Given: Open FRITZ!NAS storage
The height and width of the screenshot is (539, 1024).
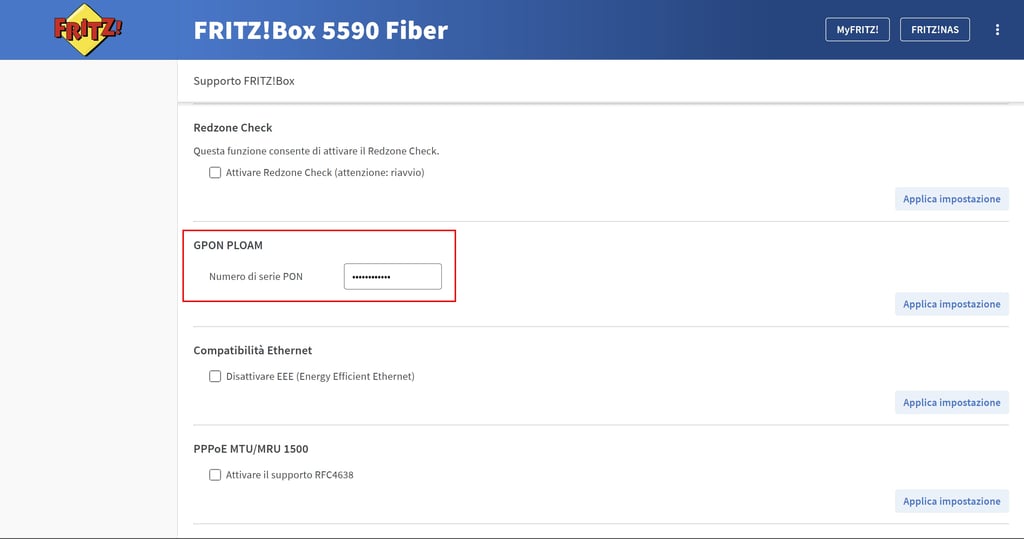Looking at the screenshot, I should 935,30.
